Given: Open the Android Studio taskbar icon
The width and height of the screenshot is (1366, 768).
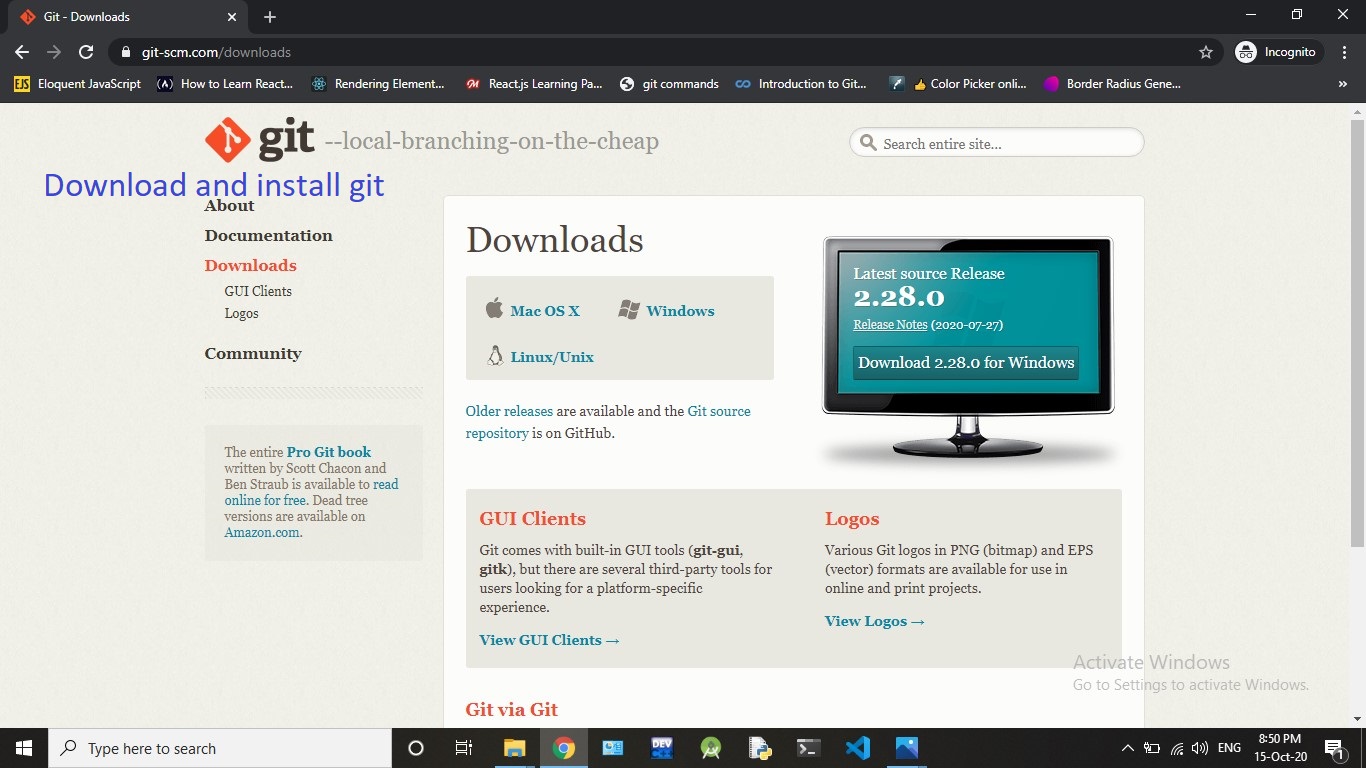Looking at the screenshot, I should click(x=710, y=748).
